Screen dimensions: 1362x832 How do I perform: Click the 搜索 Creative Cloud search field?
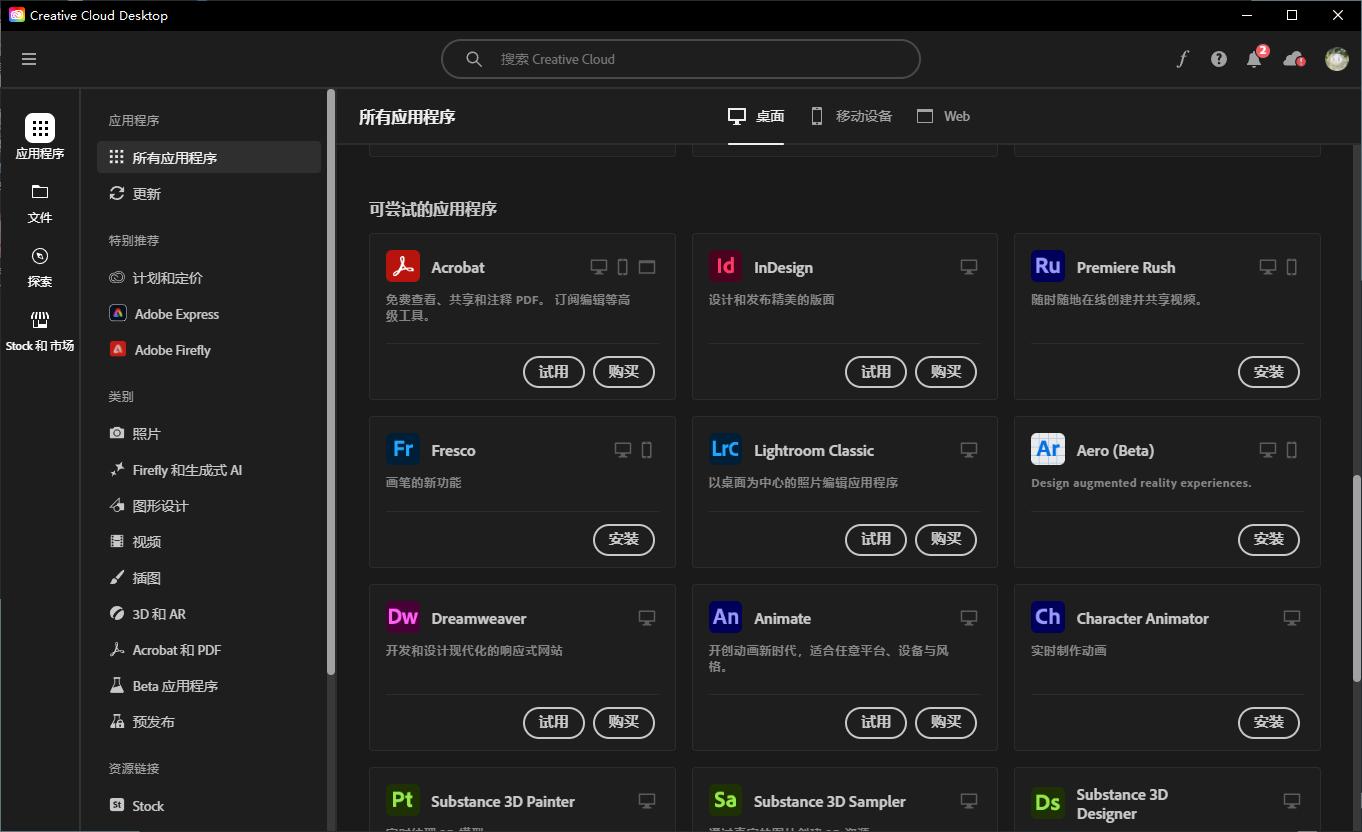(x=680, y=59)
